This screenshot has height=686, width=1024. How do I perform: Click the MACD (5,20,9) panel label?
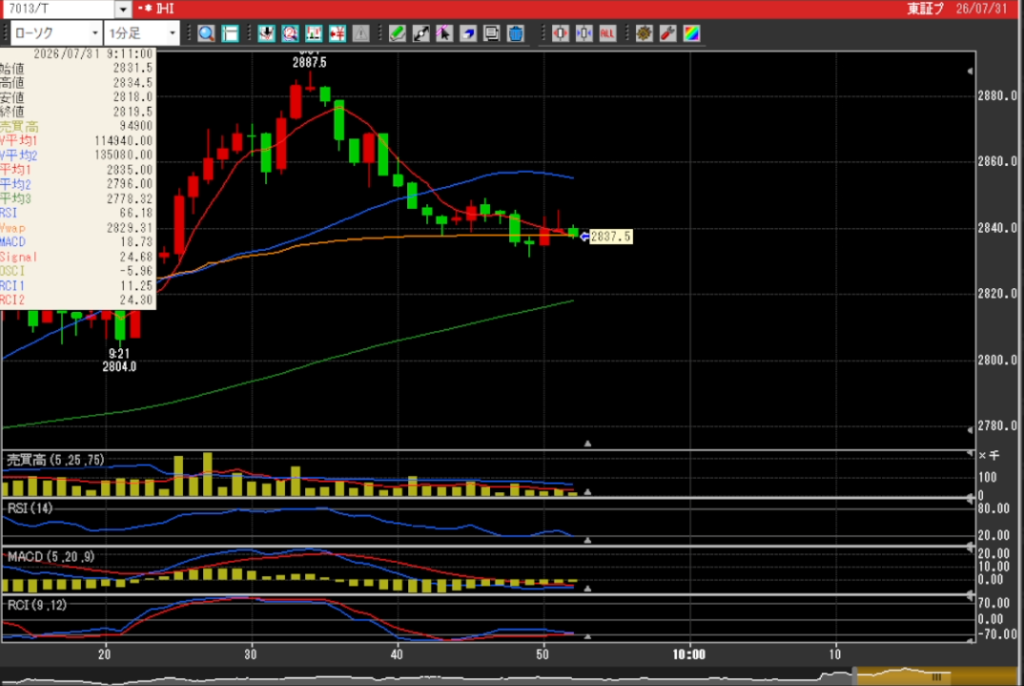(51, 557)
